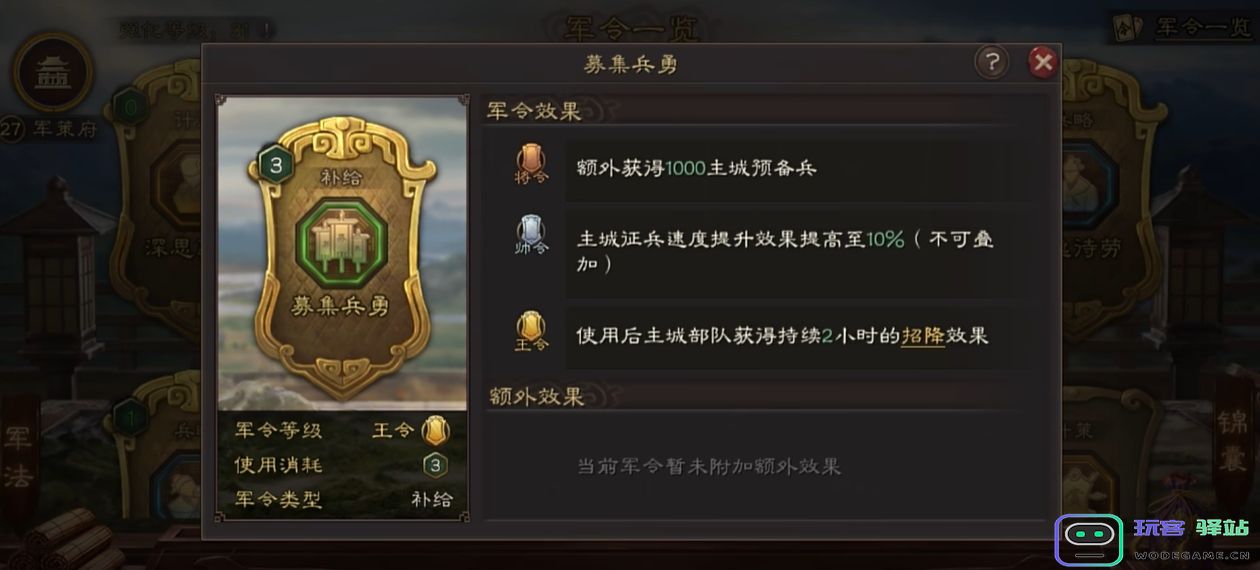The image size is (1260, 570).
Task: Click the 额外效果 section header
Action: 536,396
